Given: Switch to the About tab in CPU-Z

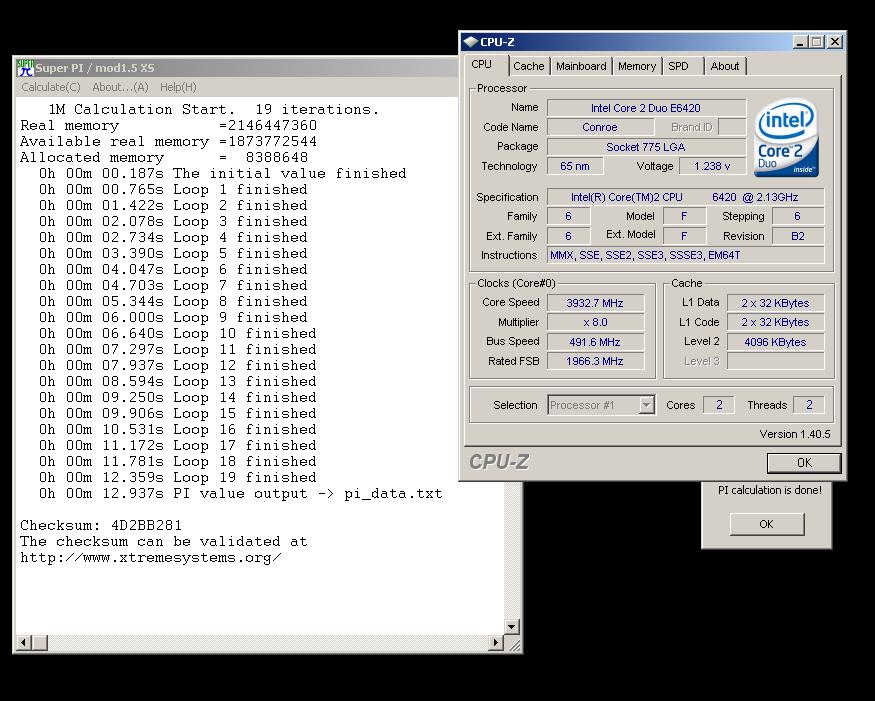Looking at the screenshot, I should point(724,66).
